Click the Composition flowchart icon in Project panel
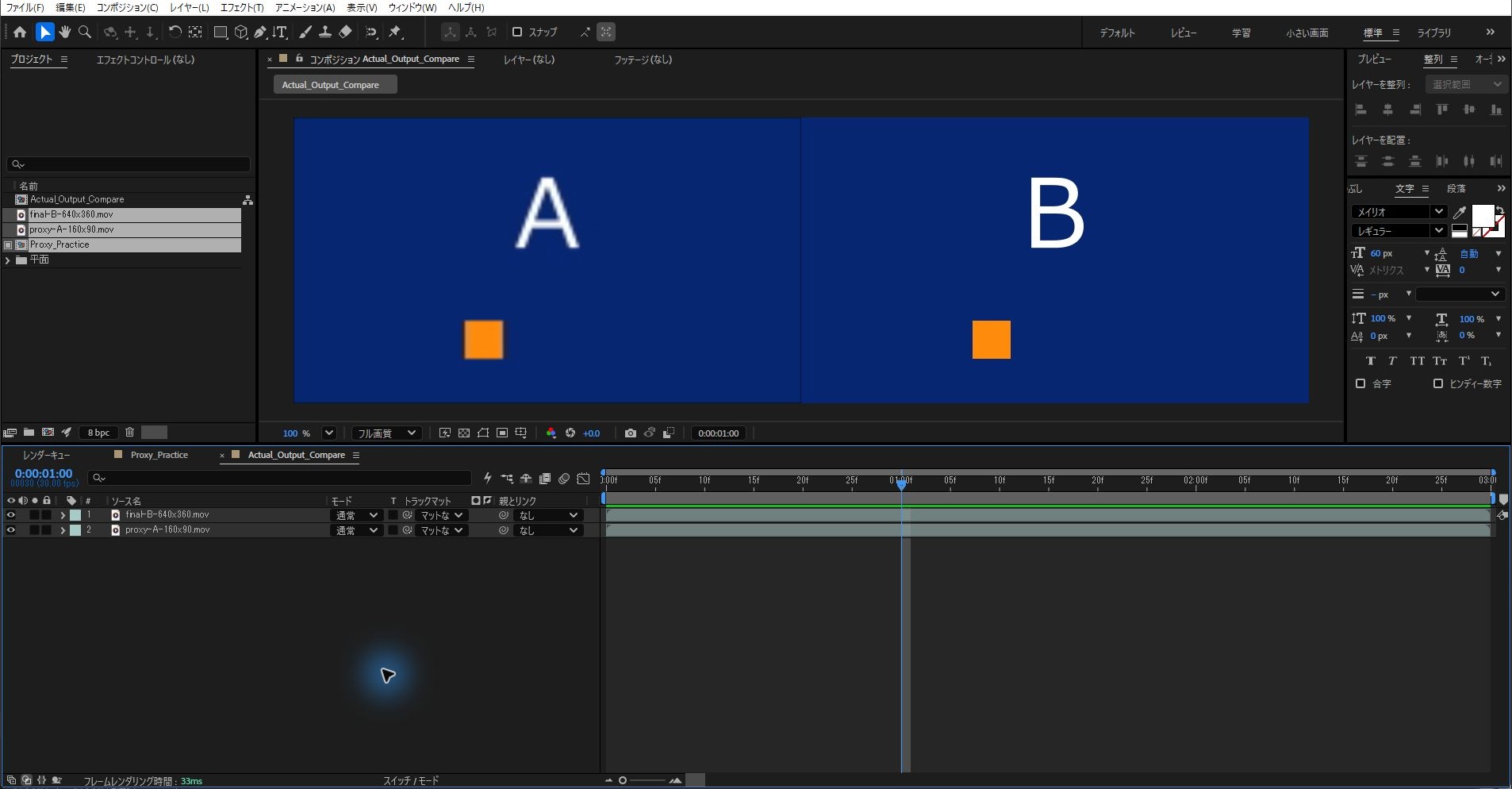Screen dimensions: 1512x789 click(x=248, y=200)
